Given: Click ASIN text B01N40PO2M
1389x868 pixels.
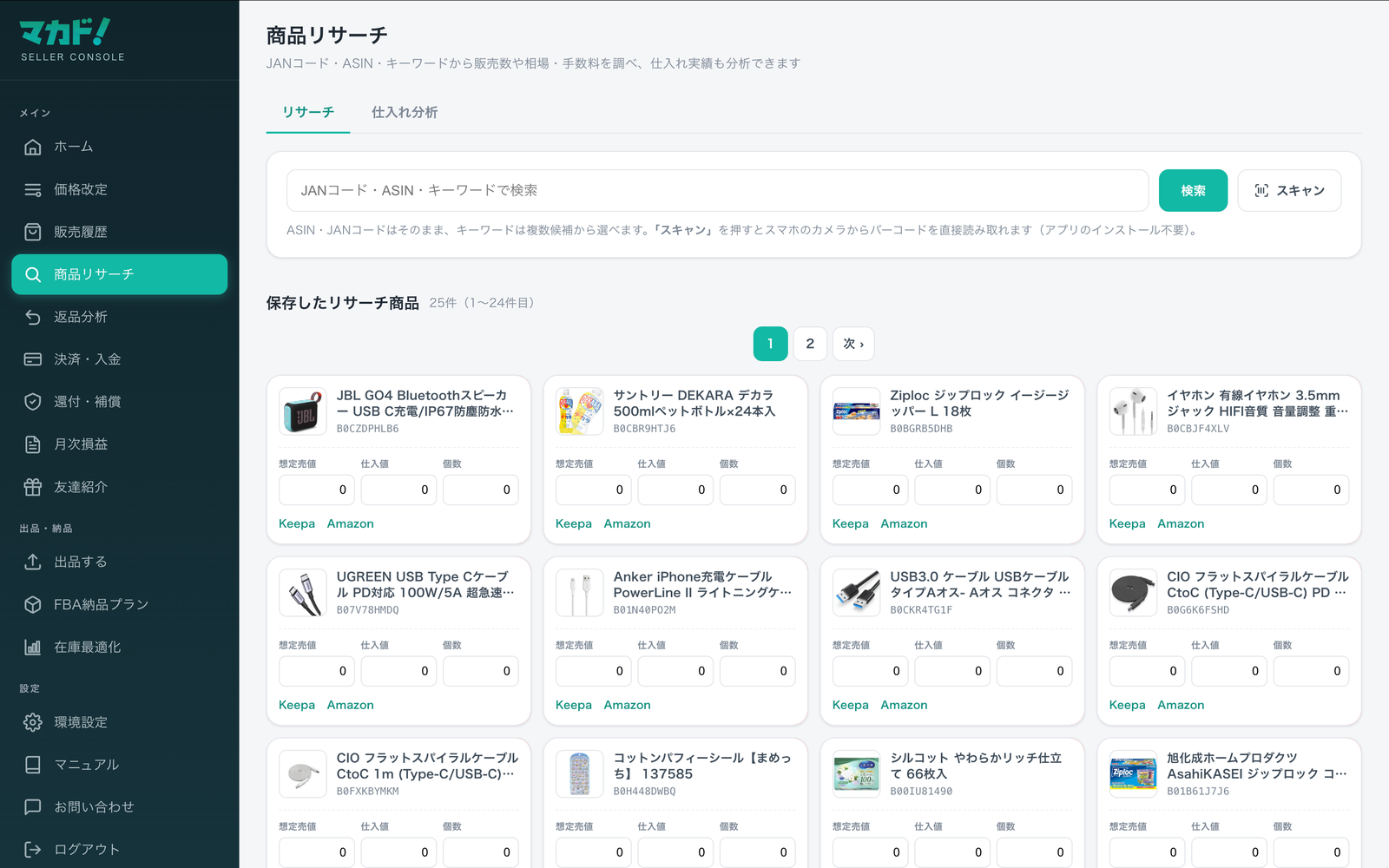Looking at the screenshot, I should tap(645, 610).
